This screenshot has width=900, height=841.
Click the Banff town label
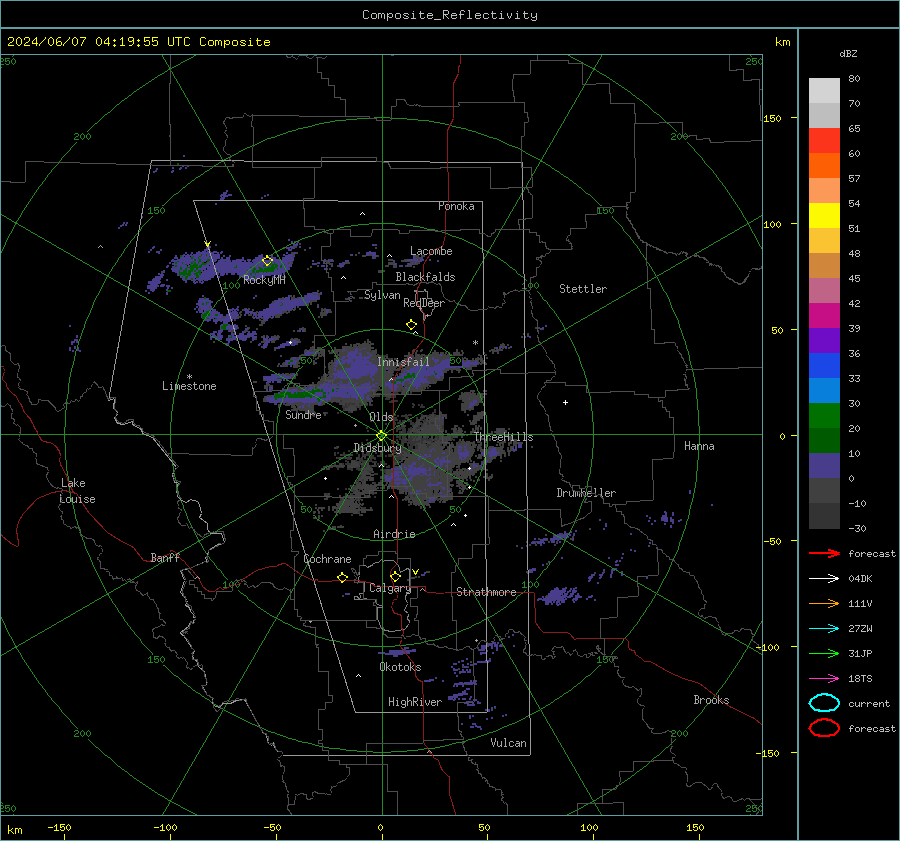(165, 558)
